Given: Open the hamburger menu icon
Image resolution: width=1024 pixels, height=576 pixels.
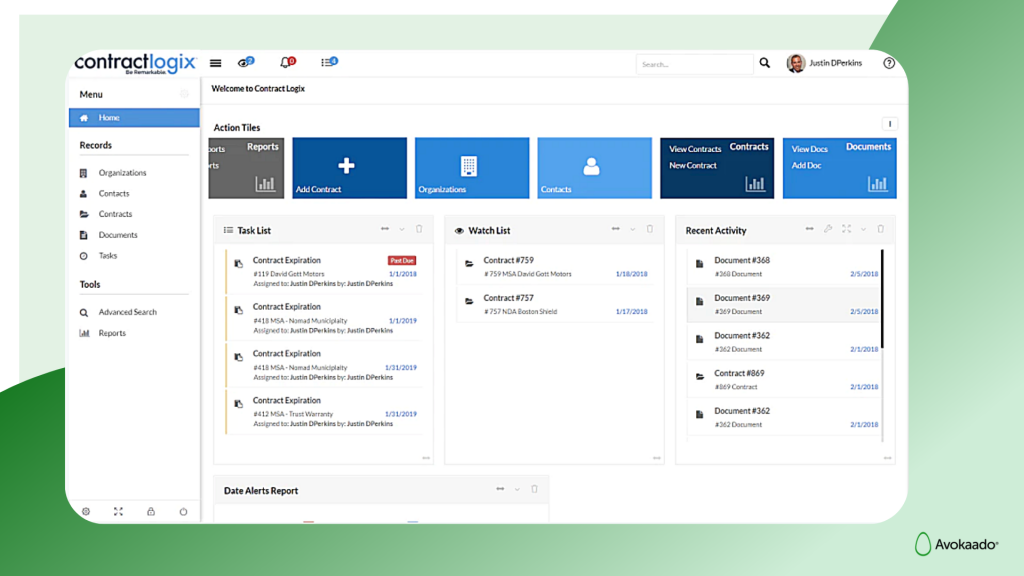Looking at the screenshot, I should 215,63.
